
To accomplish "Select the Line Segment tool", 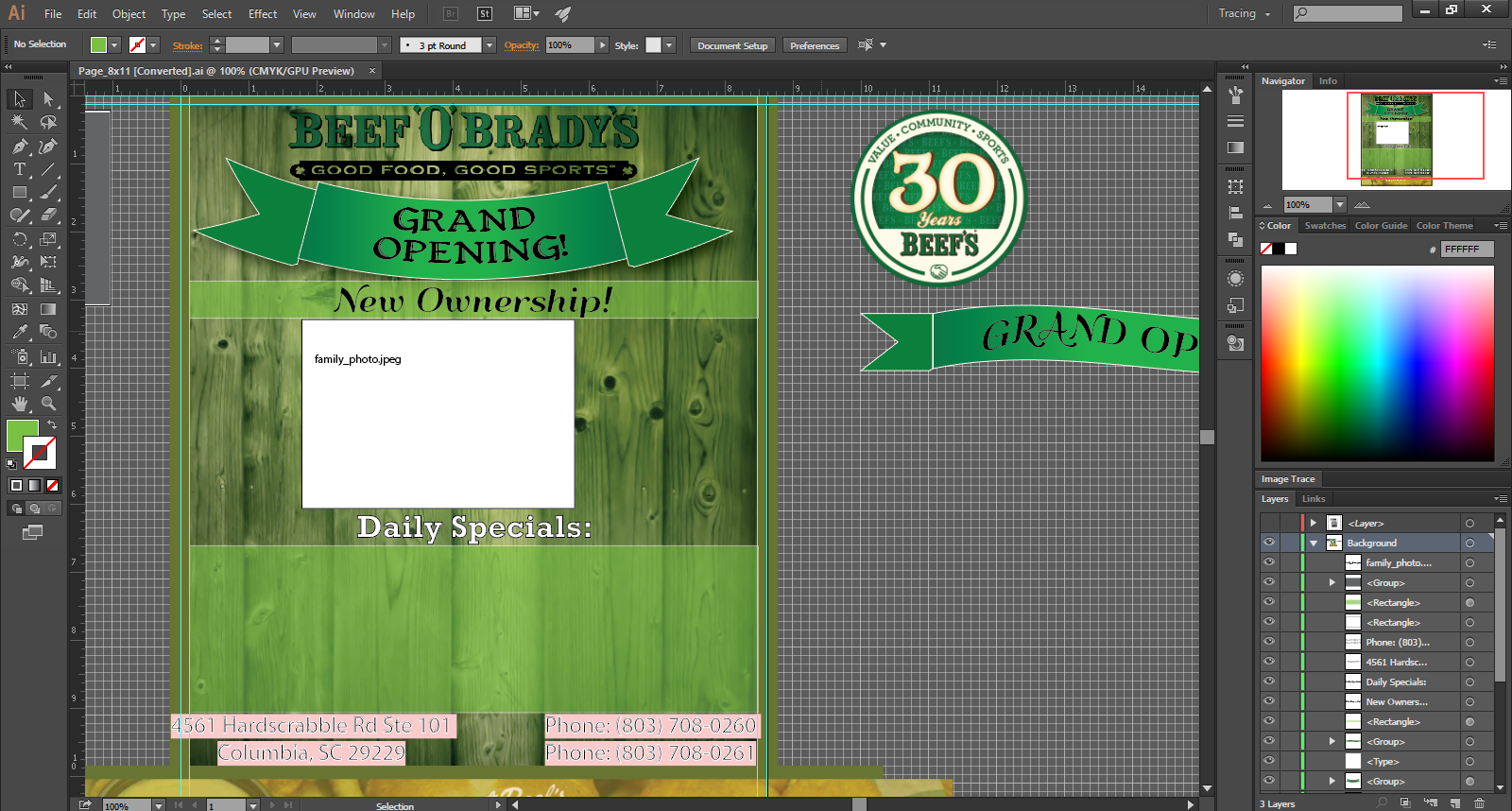I will (x=48, y=169).
